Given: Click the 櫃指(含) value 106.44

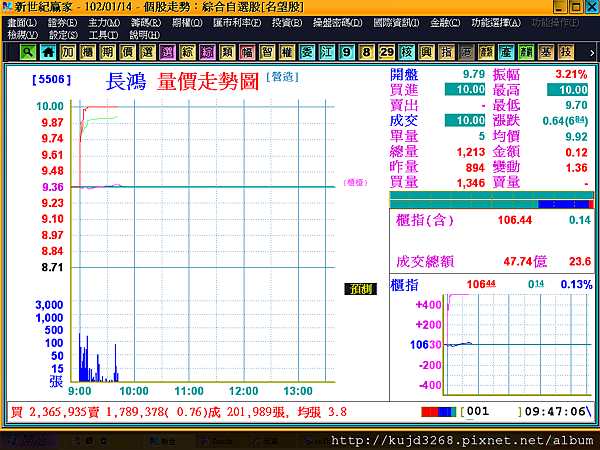Looking at the screenshot, I should [515, 220].
